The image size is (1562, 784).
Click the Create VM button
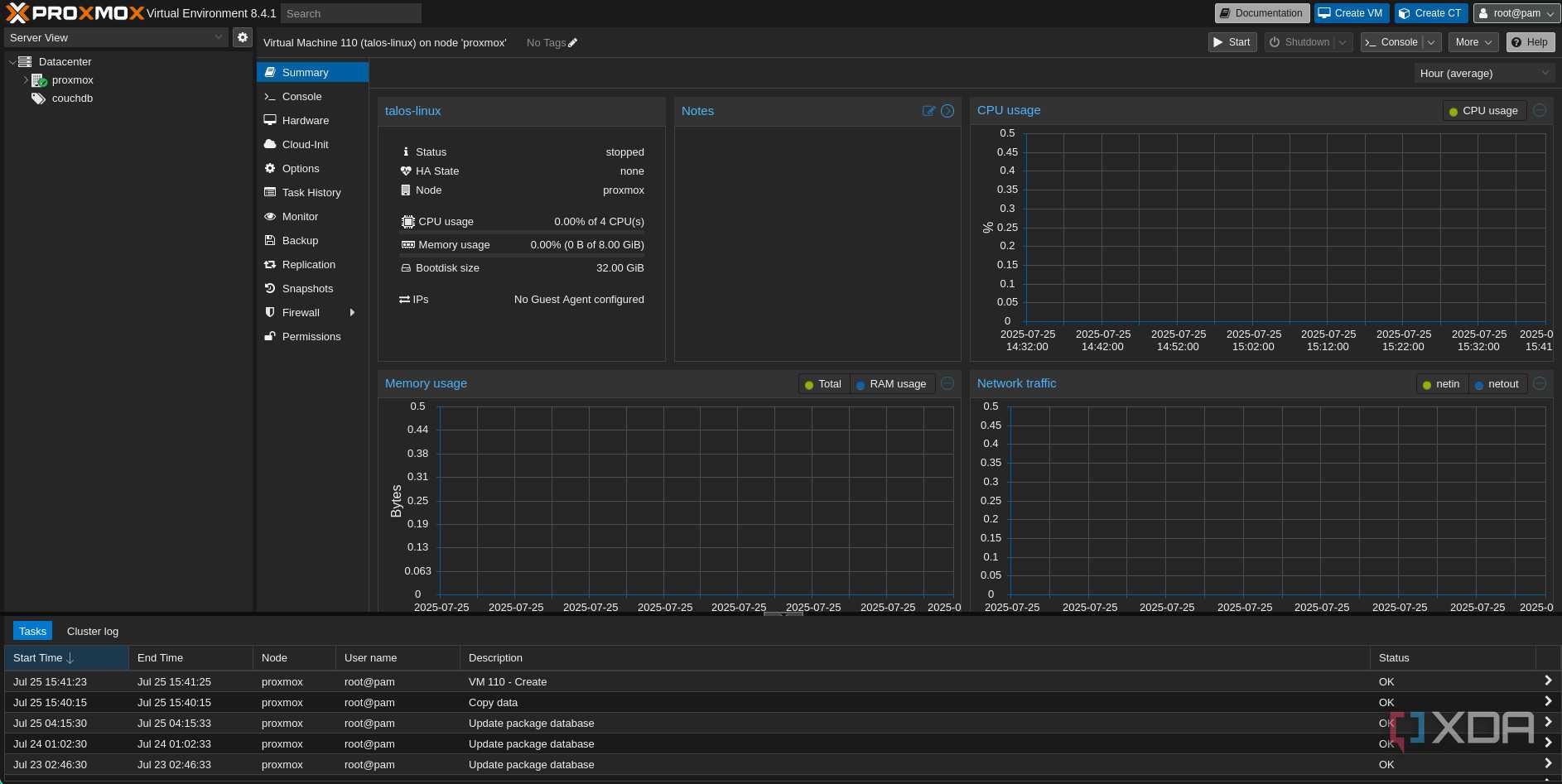[1351, 13]
